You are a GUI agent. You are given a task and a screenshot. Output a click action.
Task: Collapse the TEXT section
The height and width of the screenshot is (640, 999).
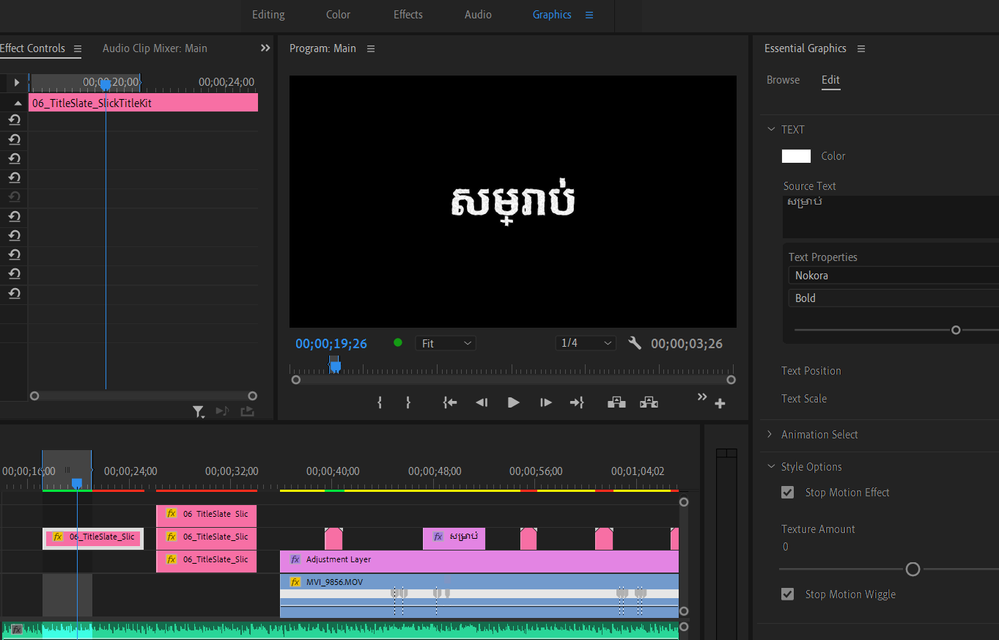pyautogui.click(x=771, y=129)
